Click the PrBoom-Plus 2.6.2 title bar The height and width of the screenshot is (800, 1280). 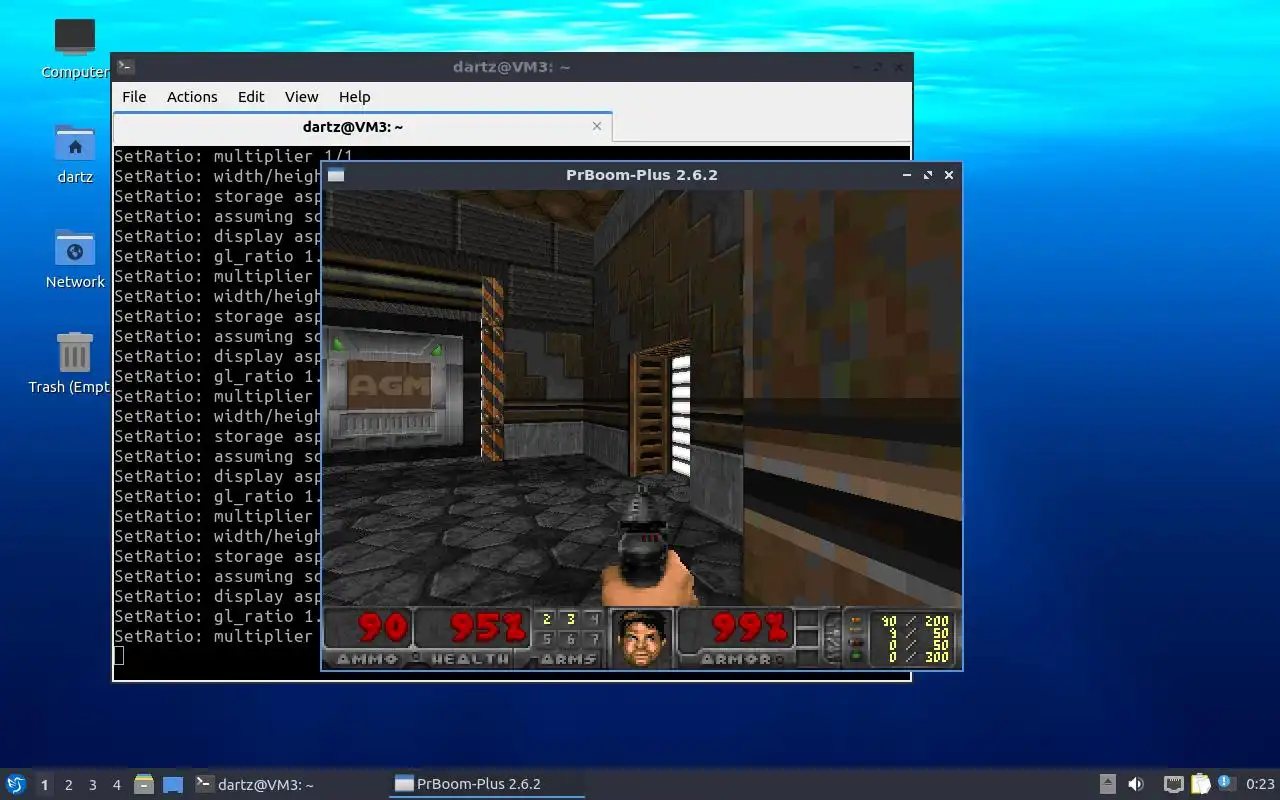pyautogui.click(x=642, y=175)
